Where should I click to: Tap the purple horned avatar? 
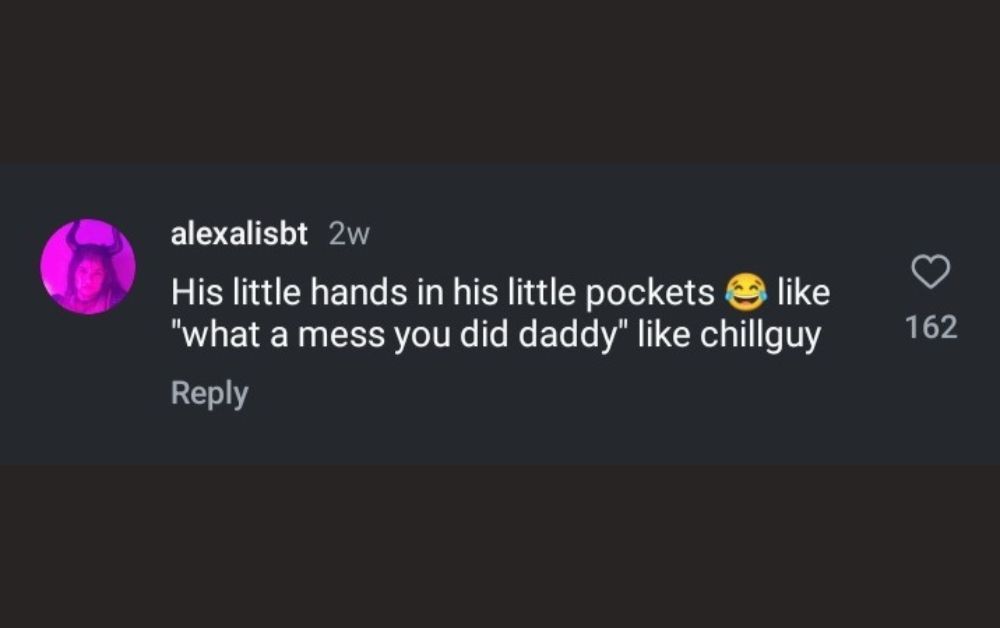pos(88,267)
